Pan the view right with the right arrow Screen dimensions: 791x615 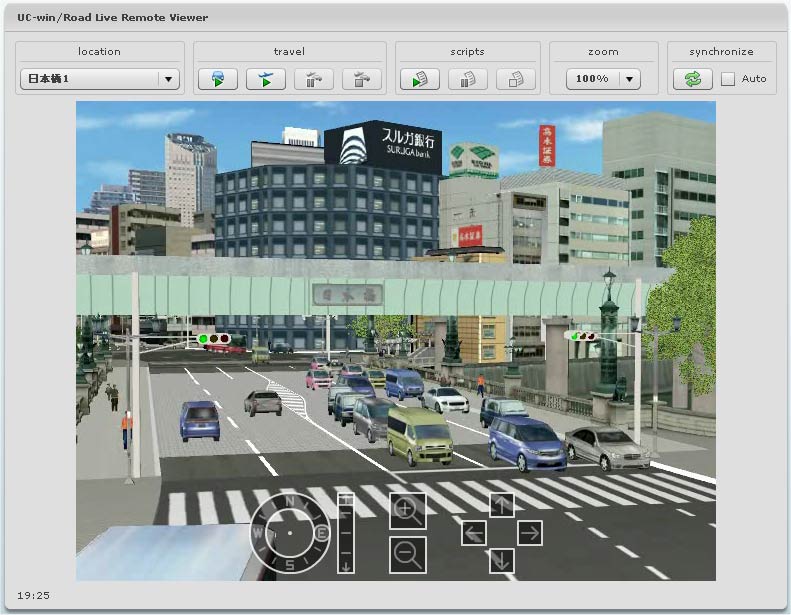530,533
